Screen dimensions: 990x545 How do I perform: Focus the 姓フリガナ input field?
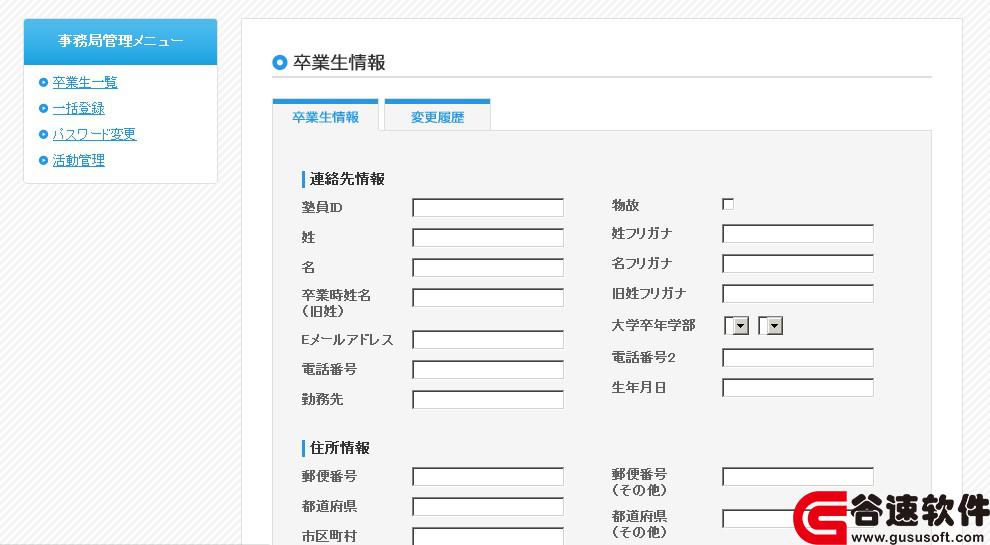[797, 234]
